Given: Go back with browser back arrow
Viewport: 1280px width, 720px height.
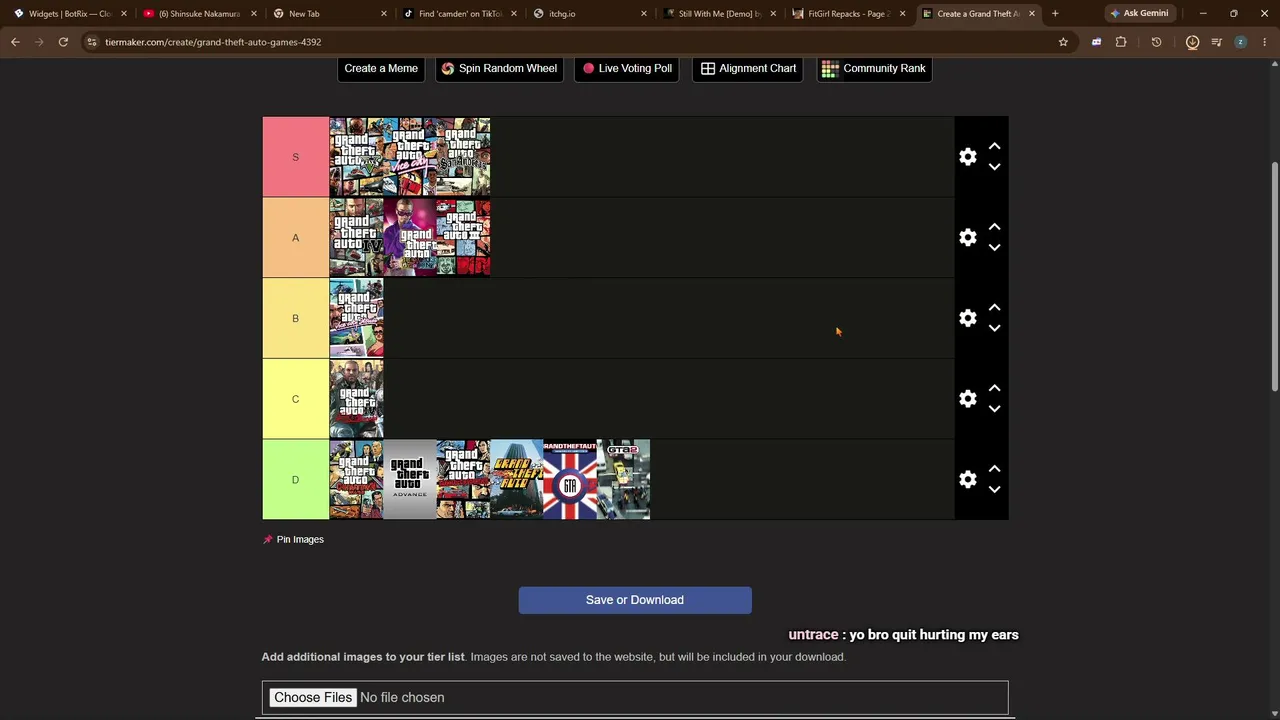Looking at the screenshot, I should 15,42.
